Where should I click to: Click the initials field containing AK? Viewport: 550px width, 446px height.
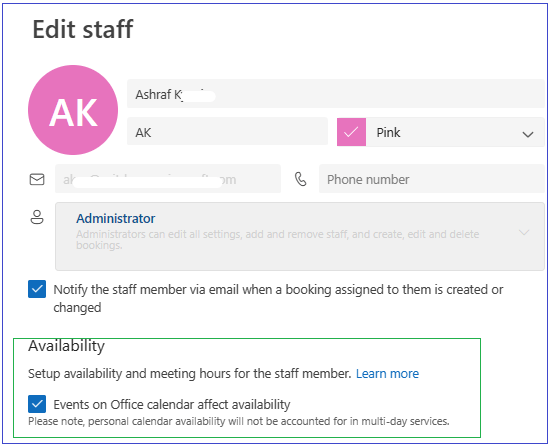click(x=227, y=132)
